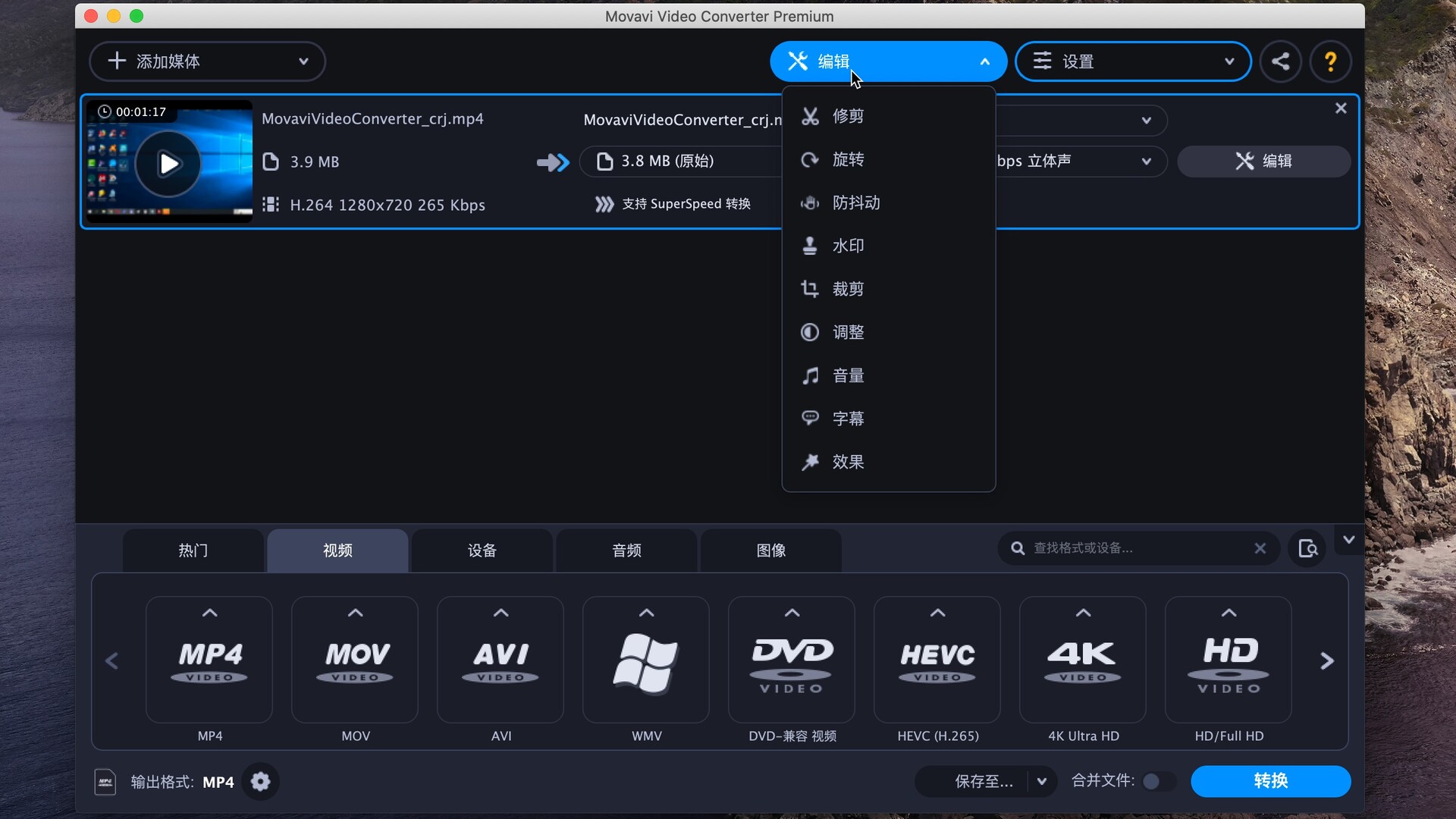
Task: Select 水印 watermark menu entry
Action: [x=888, y=246]
